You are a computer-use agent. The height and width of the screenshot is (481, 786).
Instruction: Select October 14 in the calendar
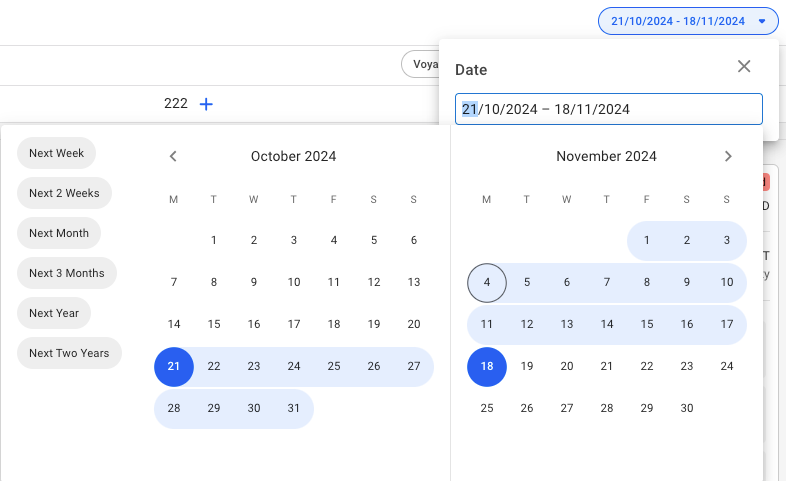pos(174,324)
